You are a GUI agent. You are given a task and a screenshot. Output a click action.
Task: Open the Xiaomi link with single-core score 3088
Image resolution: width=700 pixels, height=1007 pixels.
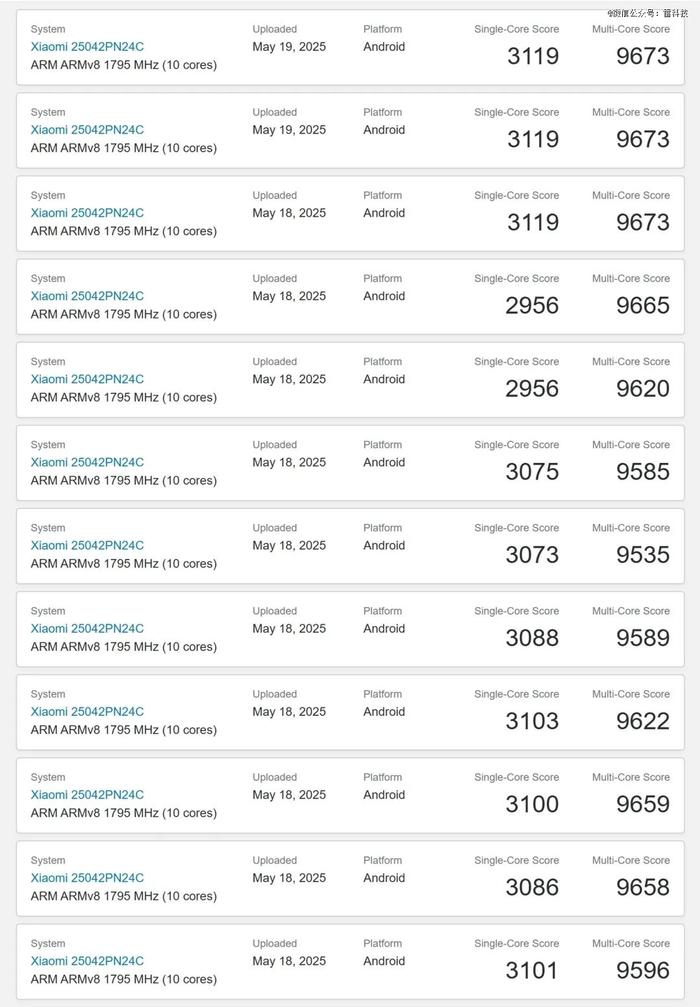point(87,628)
